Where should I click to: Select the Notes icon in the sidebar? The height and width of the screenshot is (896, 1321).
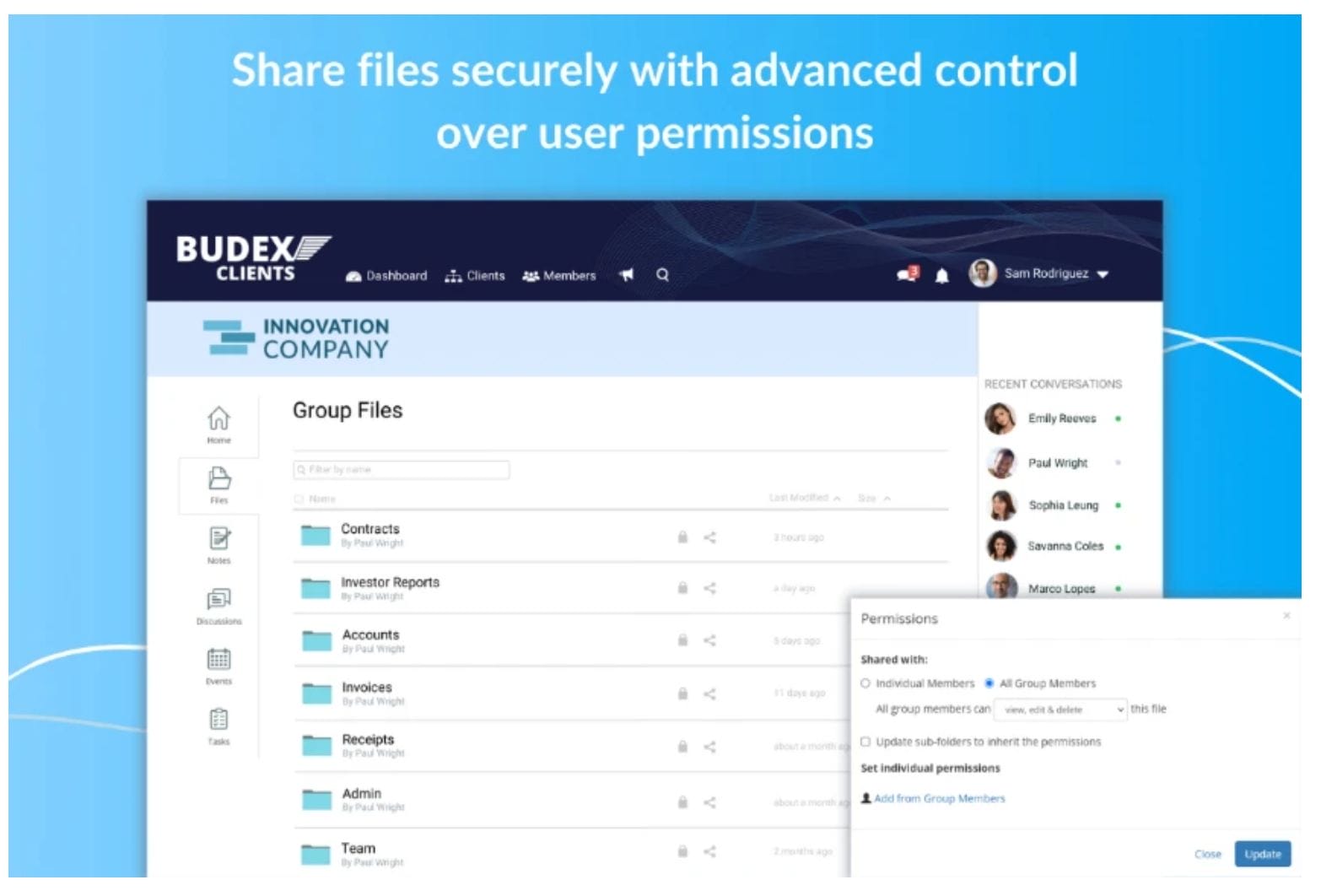click(x=218, y=538)
